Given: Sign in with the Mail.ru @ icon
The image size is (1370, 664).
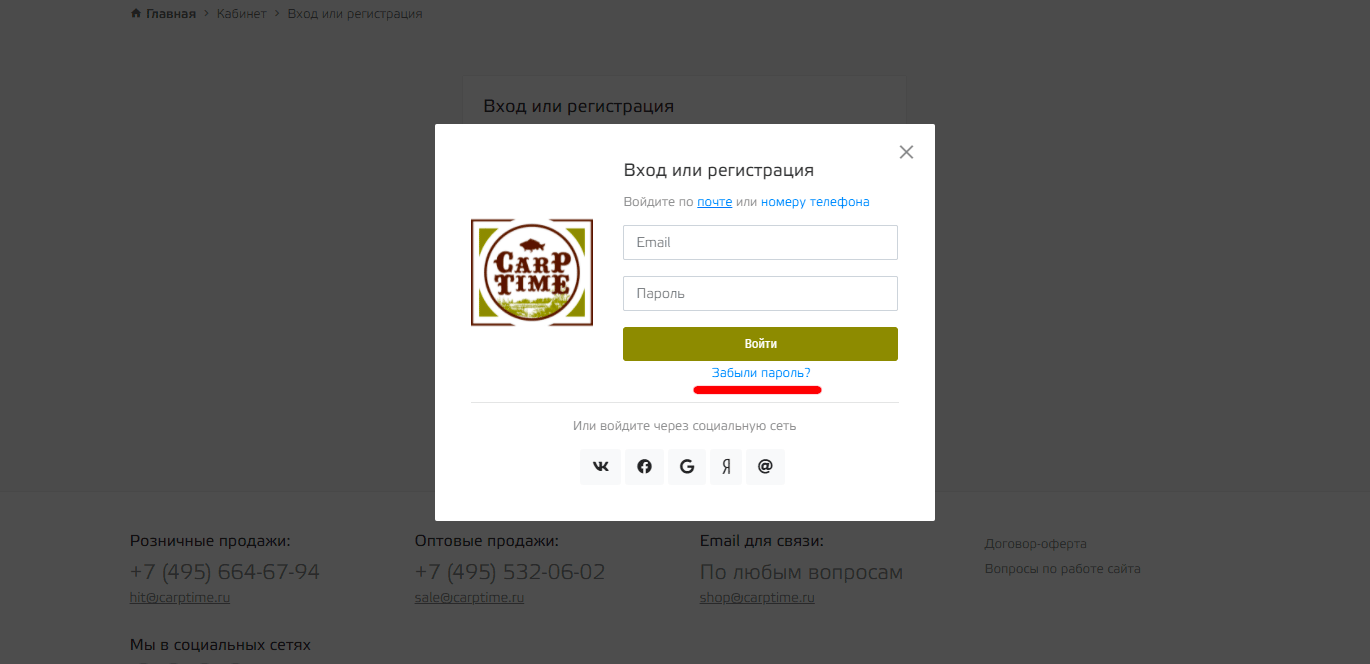Looking at the screenshot, I should point(765,467).
